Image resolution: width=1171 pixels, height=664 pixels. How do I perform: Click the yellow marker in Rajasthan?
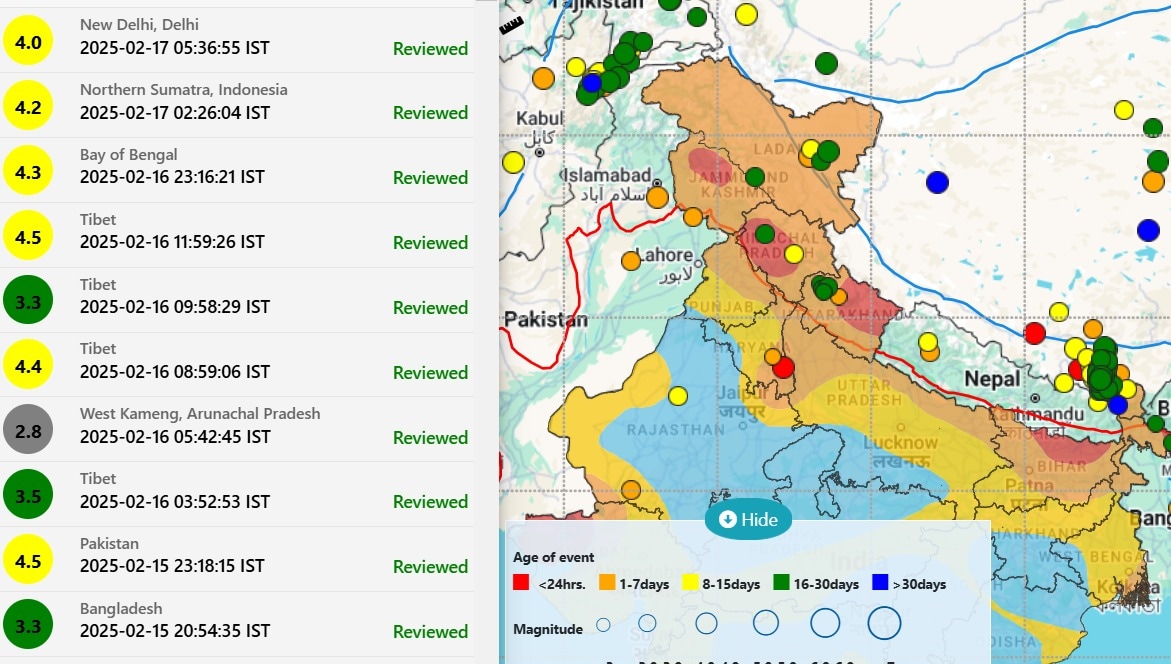[678, 396]
